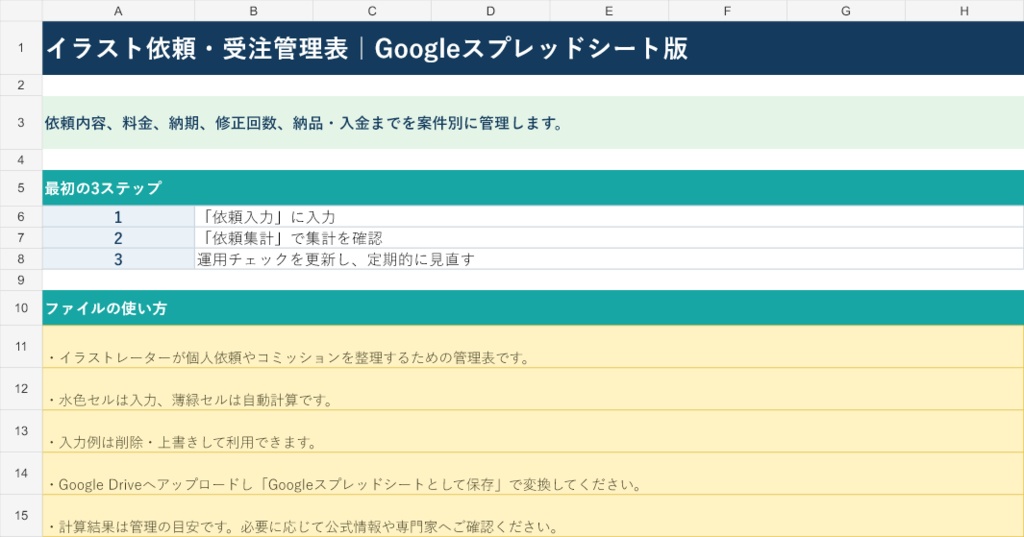
Task: Select column B header
Action: click(x=253, y=10)
